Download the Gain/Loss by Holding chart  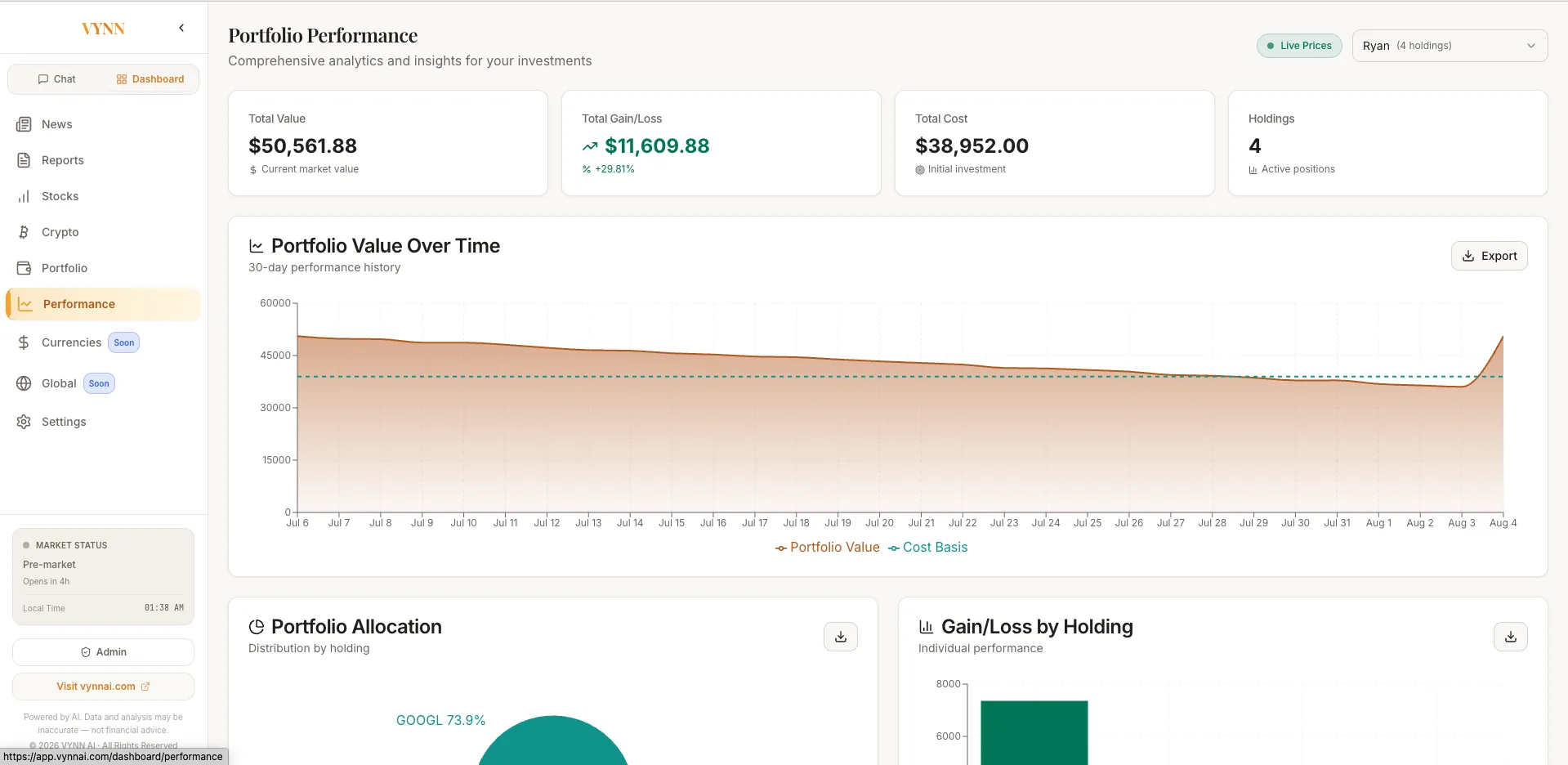click(x=1511, y=637)
